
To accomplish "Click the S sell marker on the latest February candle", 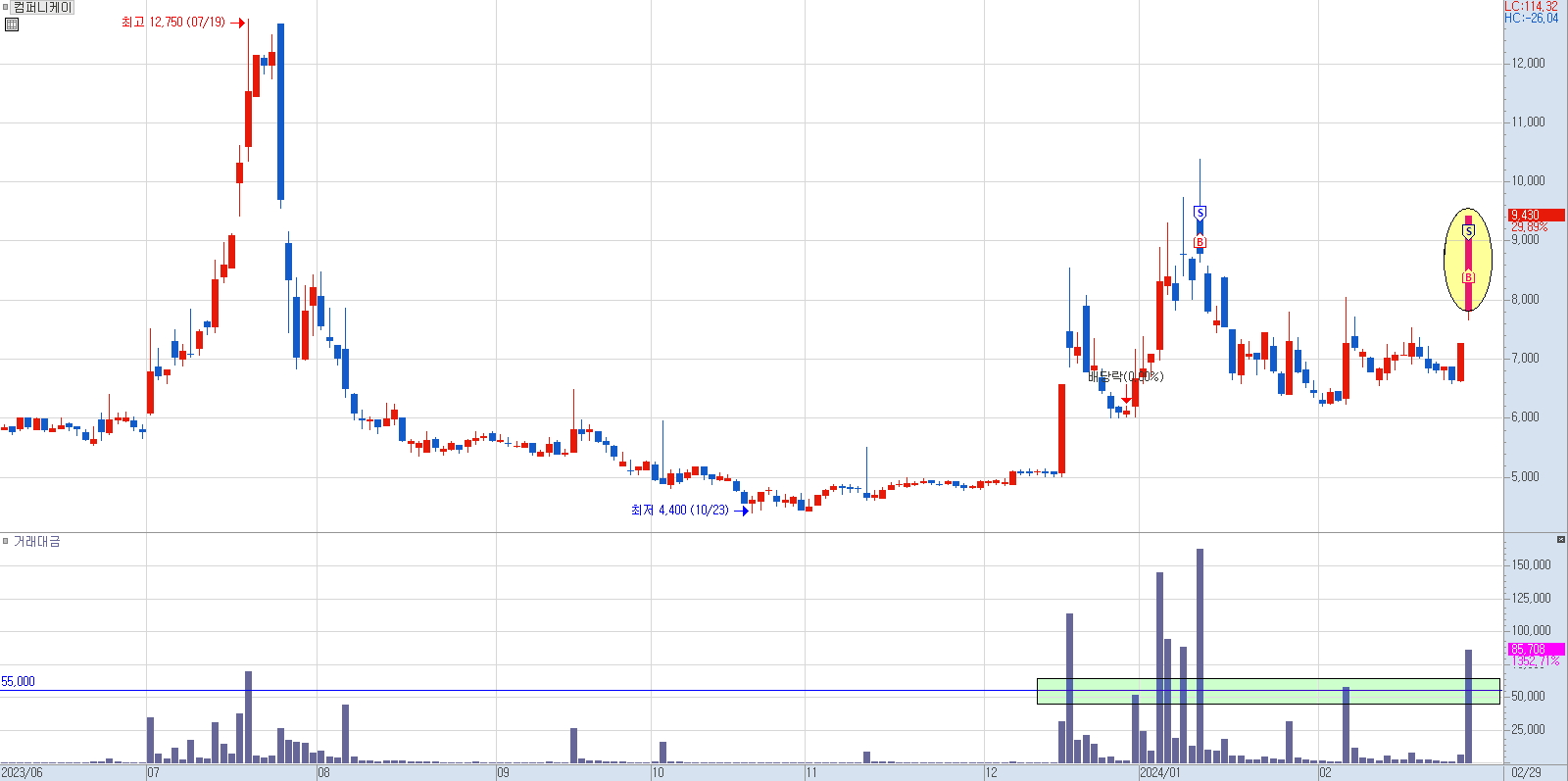I will tap(1468, 231).
